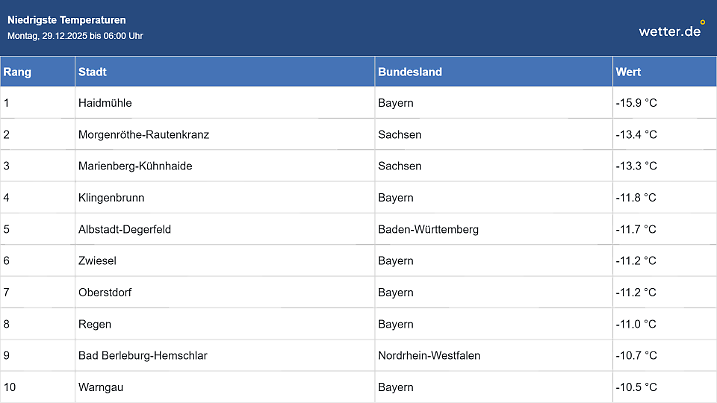Click the -10.5 °C value
The height and width of the screenshot is (403, 717).
pyautogui.click(x=636, y=387)
